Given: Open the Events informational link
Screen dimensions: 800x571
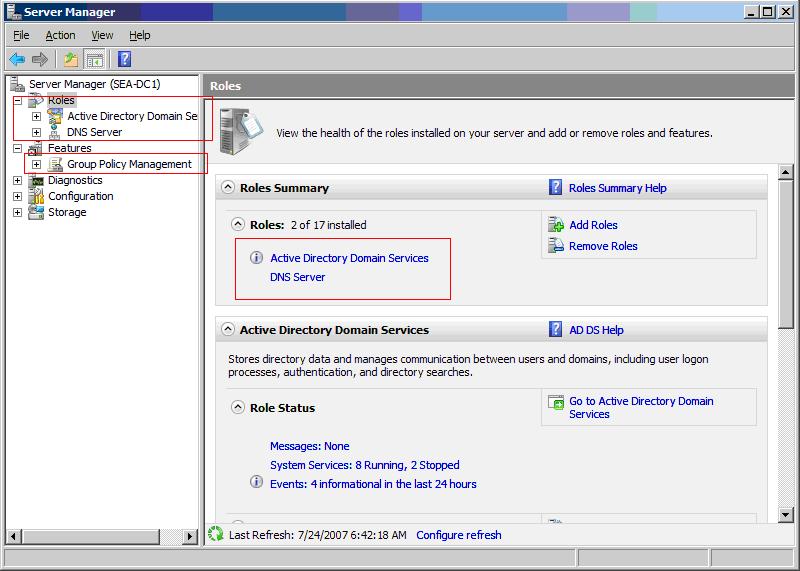Looking at the screenshot, I should point(373,484).
